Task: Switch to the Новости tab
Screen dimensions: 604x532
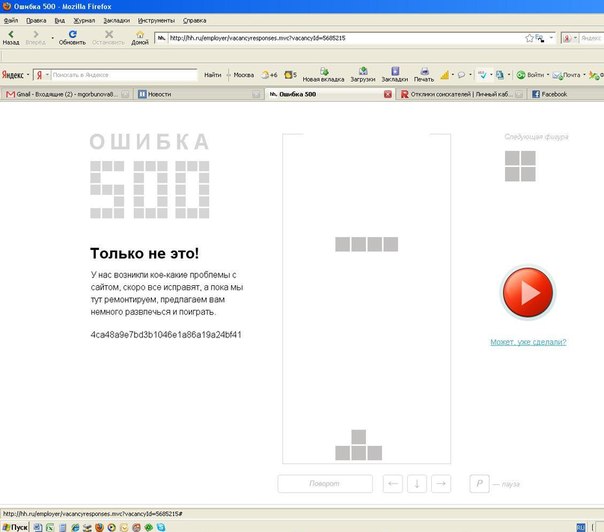Action: click(x=198, y=94)
